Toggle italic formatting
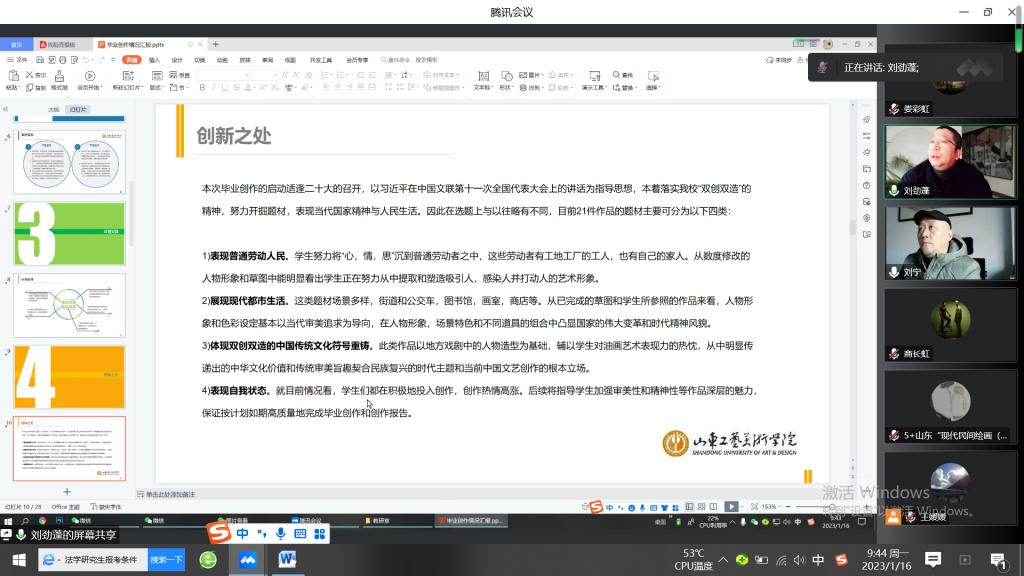 215,88
